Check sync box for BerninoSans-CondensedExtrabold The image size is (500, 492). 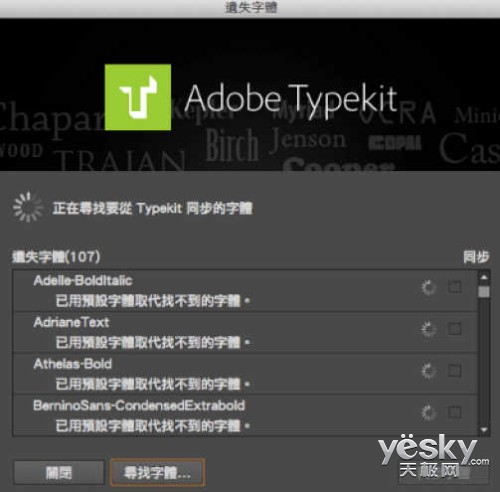click(455, 412)
